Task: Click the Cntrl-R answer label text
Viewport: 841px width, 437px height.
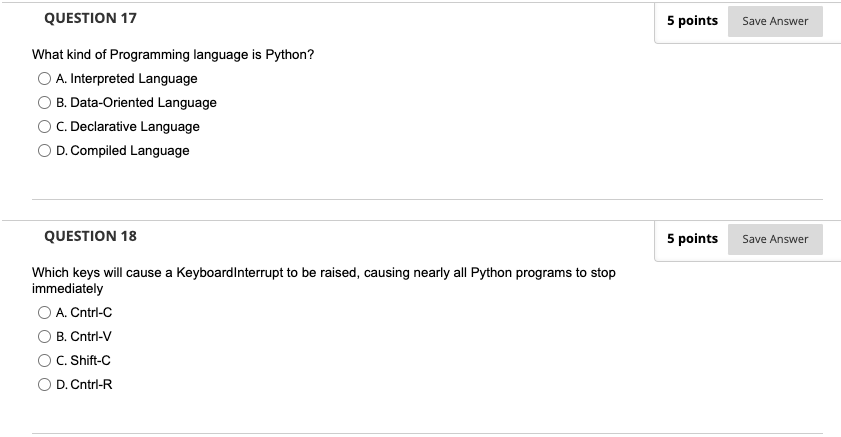Action: 91,384
